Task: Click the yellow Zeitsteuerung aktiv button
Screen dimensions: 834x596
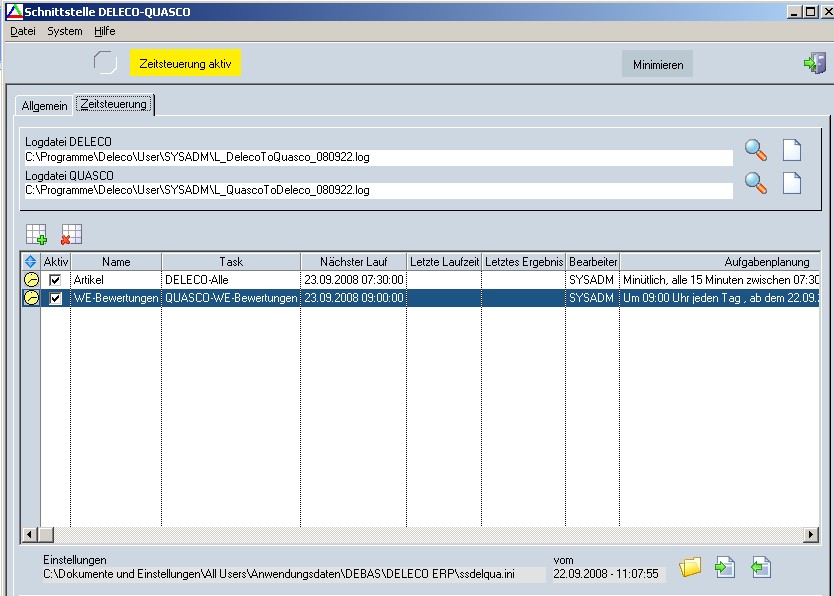Action: [185, 64]
